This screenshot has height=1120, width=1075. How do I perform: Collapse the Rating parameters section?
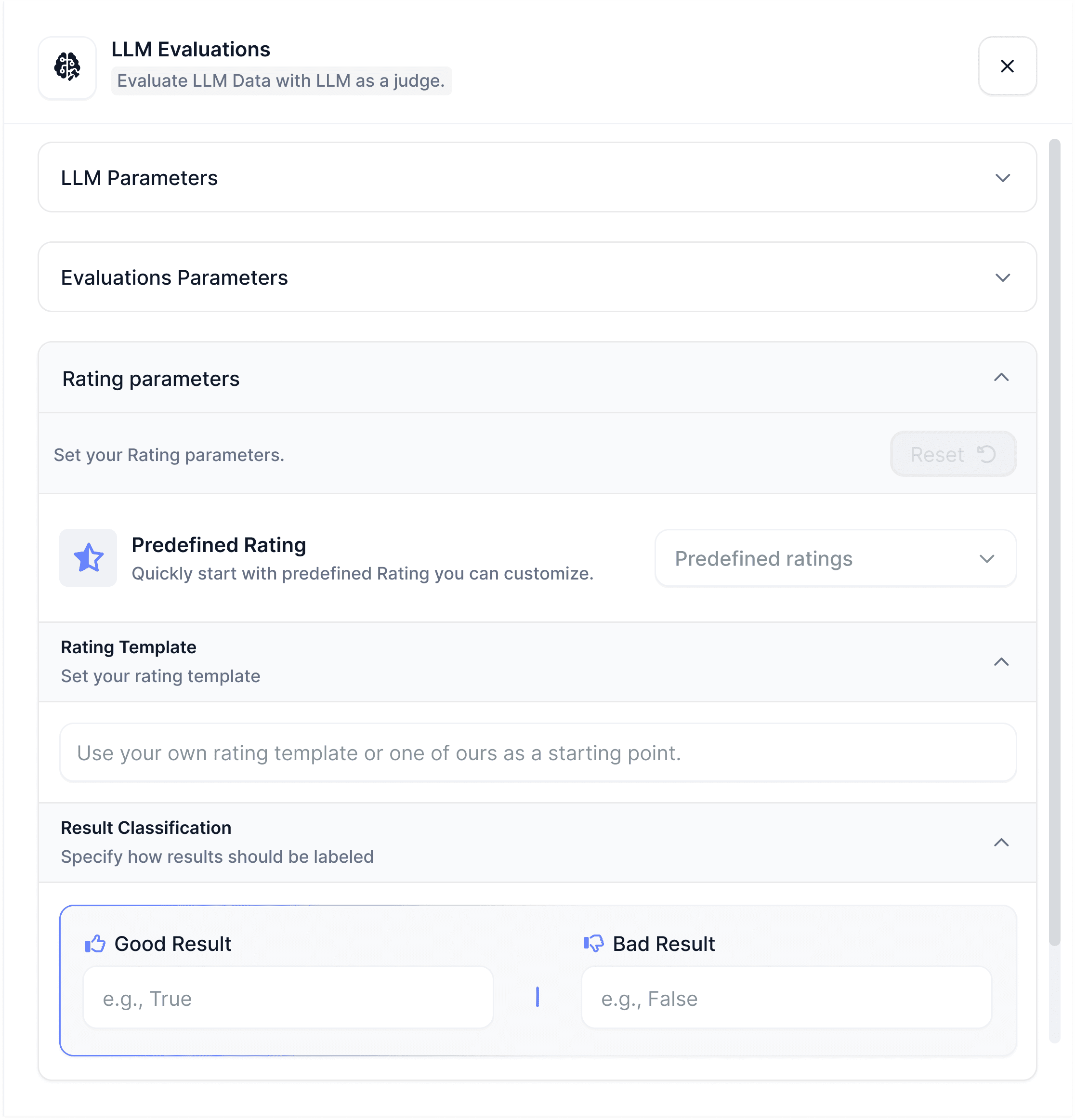point(1001,378)
